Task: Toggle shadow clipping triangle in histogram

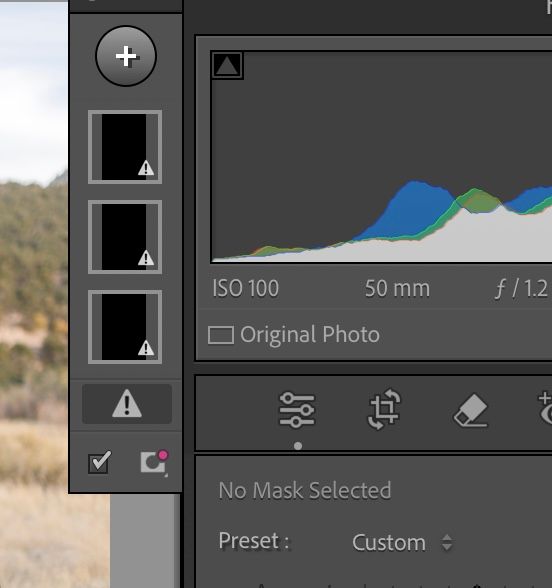Action: pos(227,66)
